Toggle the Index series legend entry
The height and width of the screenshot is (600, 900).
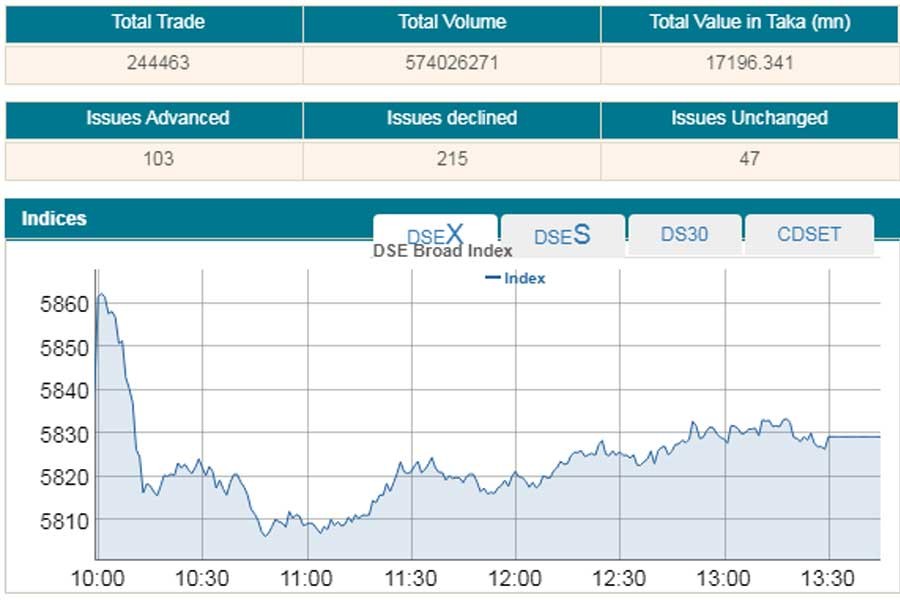tap(516, 279)
